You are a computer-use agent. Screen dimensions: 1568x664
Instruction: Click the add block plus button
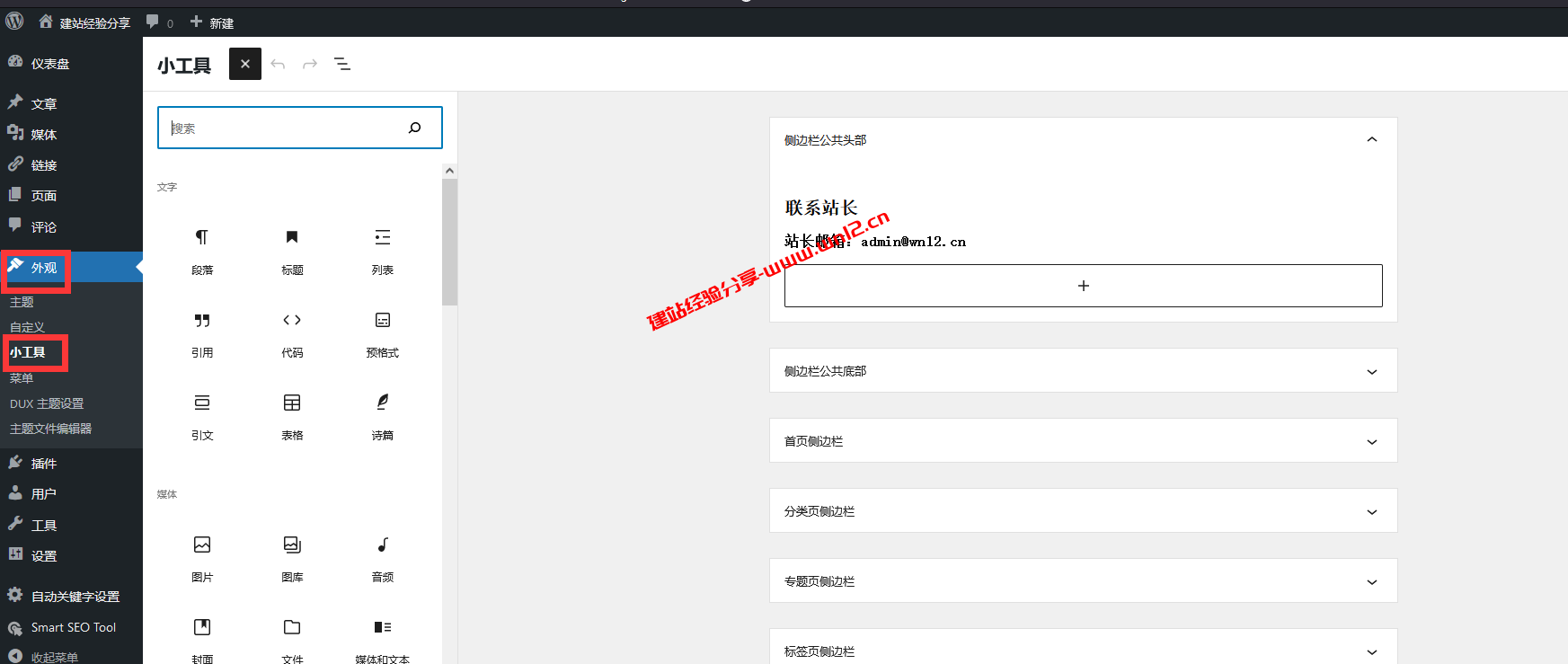tap(1083, 286)
